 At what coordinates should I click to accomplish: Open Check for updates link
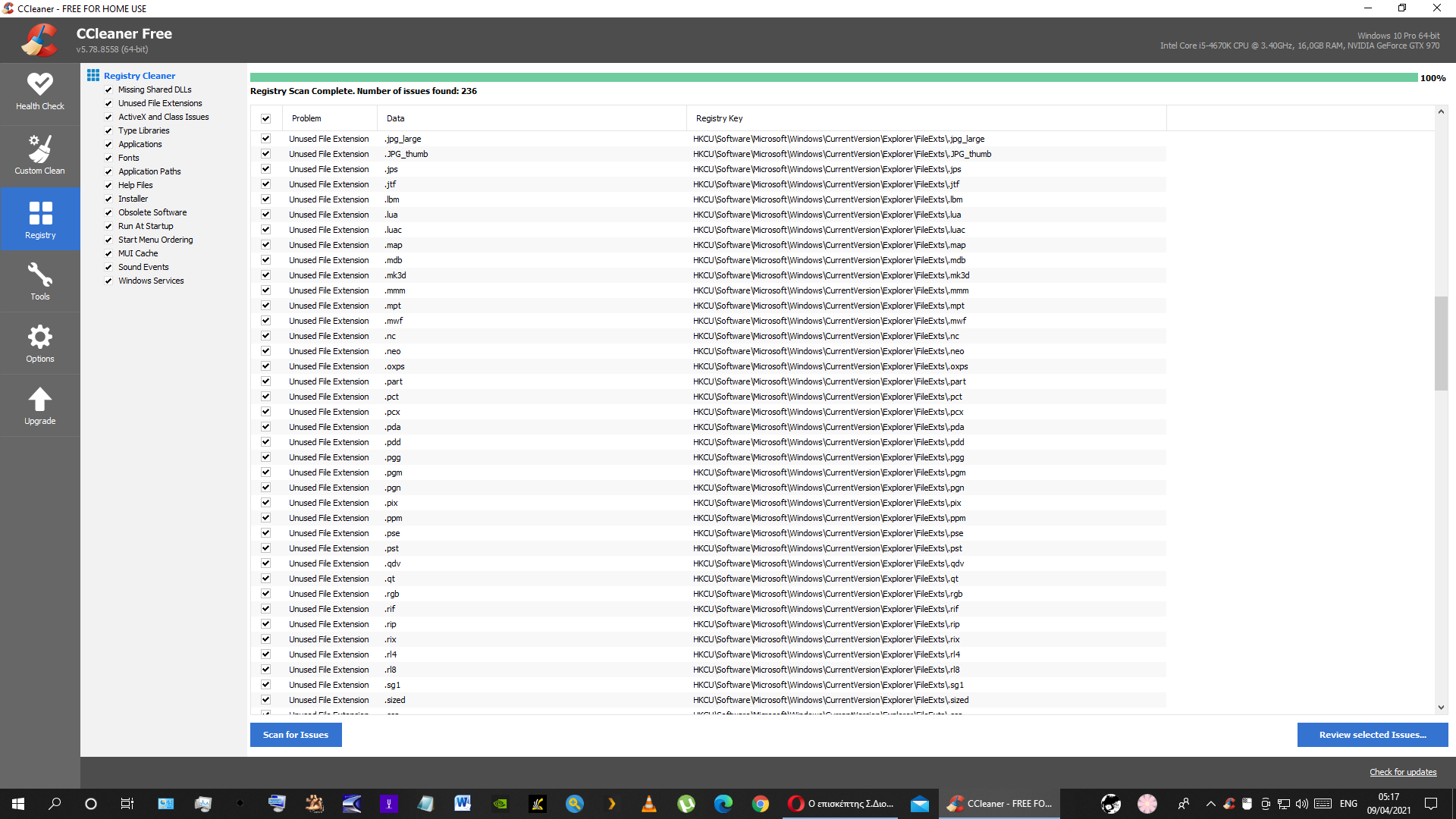click(1403, 772)
